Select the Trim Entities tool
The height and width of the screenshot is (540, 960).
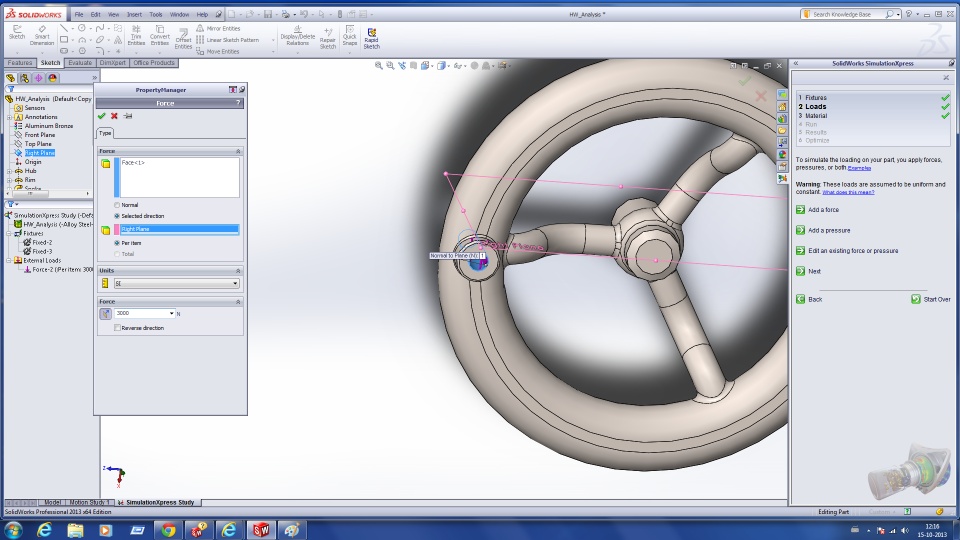(136, 36)
